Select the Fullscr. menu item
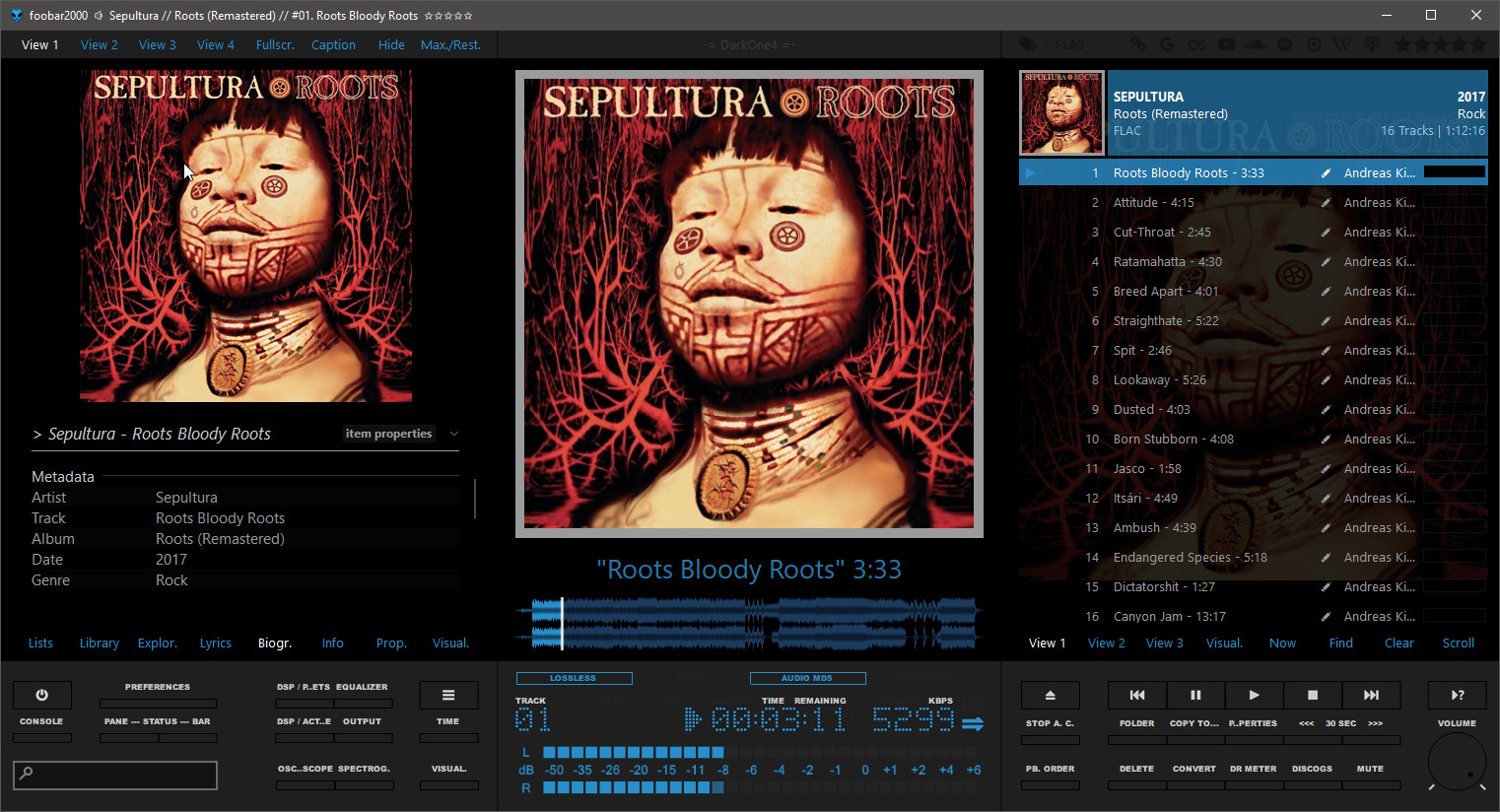The height and width of the screenshot is (812, 1500). tap(275, 44)
